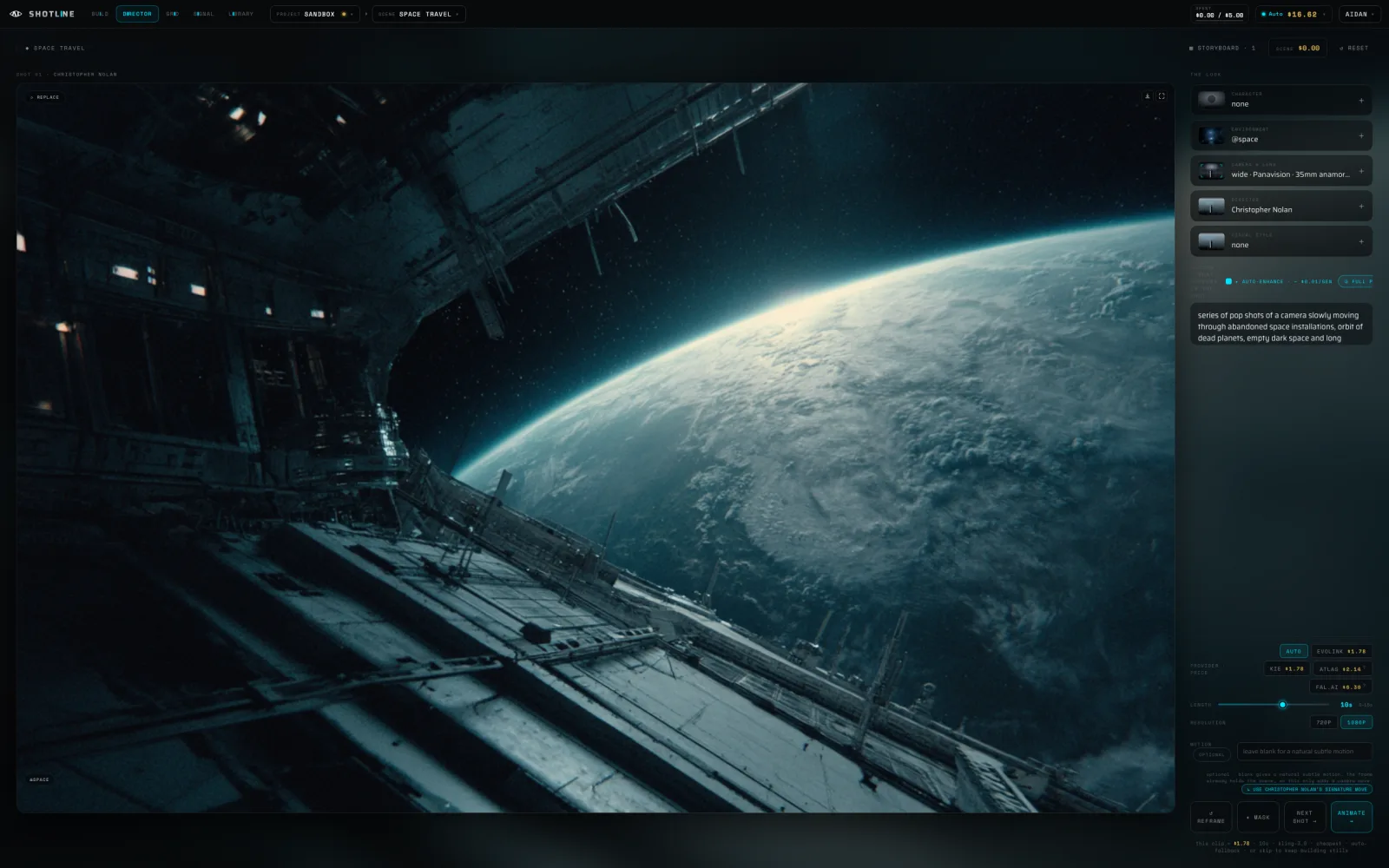Toggle the Auto-Enhance checkbox

(1228, 281)
